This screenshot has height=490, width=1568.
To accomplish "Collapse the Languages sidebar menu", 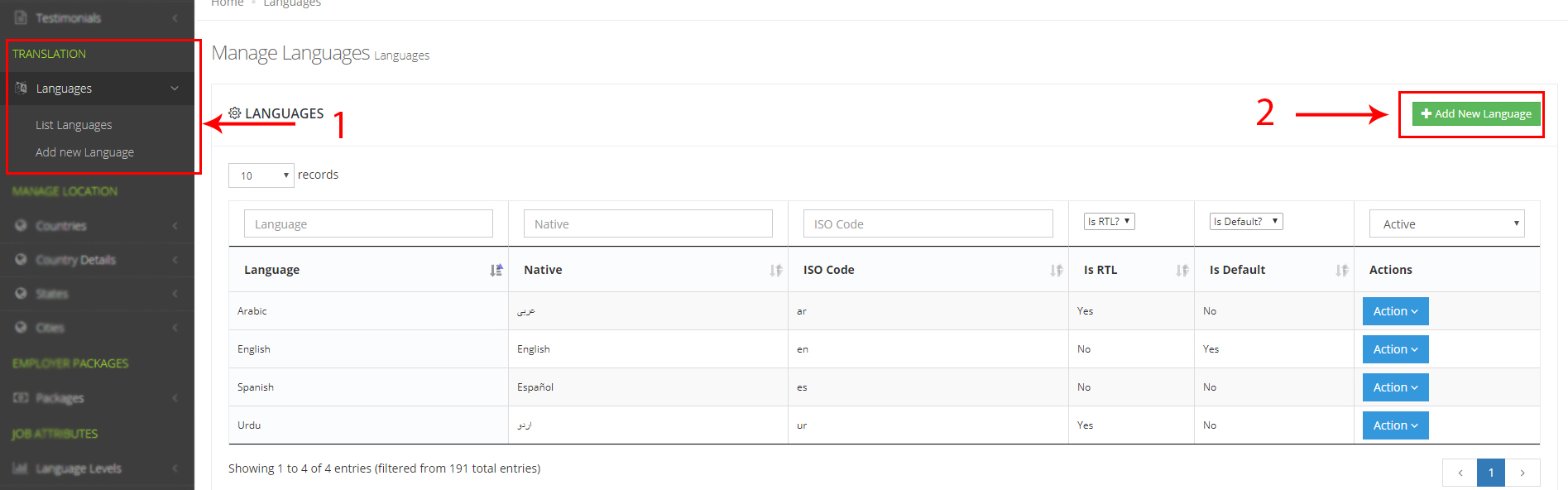I will point(175,89).
